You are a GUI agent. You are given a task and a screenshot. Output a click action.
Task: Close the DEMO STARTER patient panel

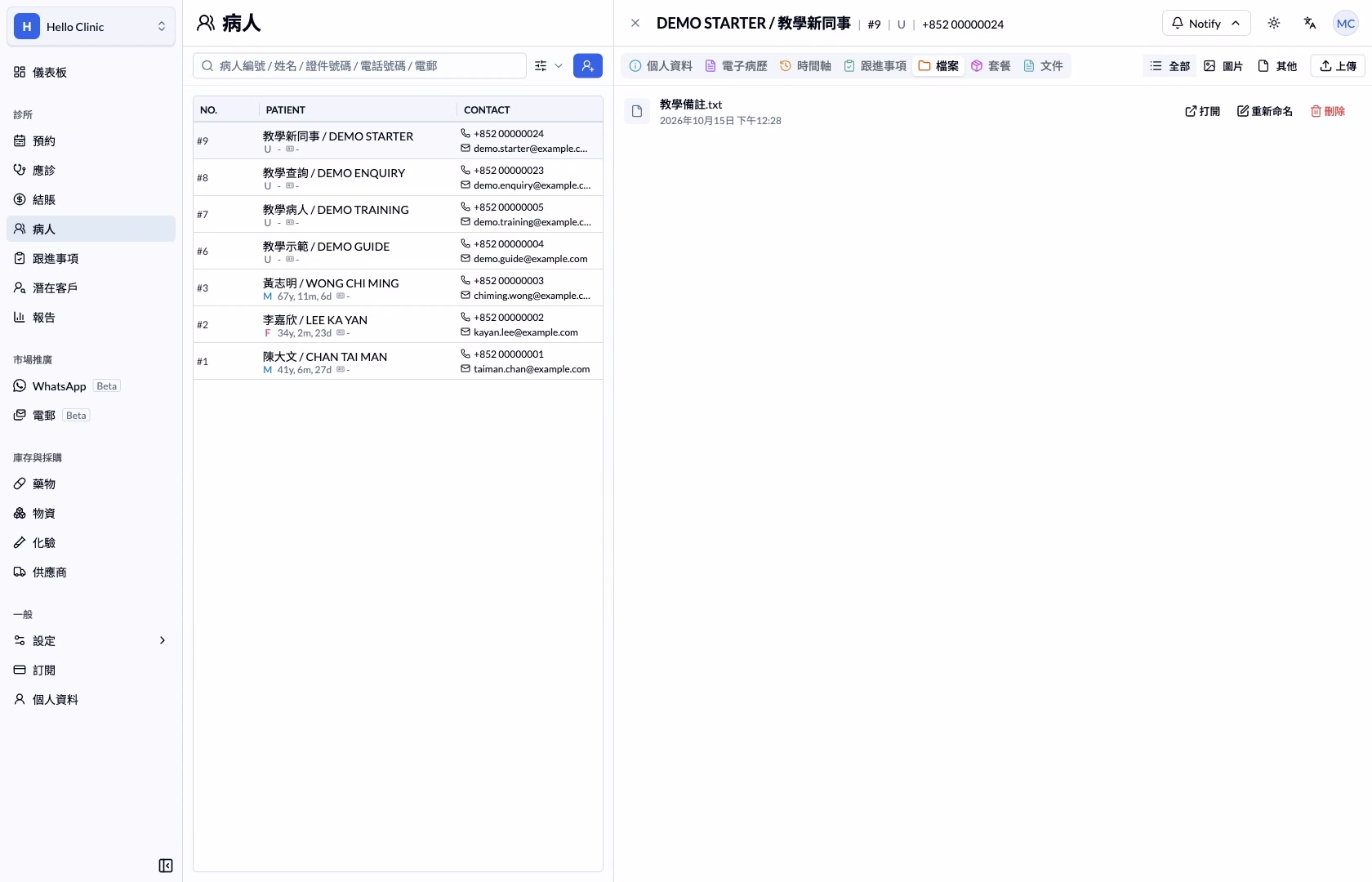tap(635, 24)
